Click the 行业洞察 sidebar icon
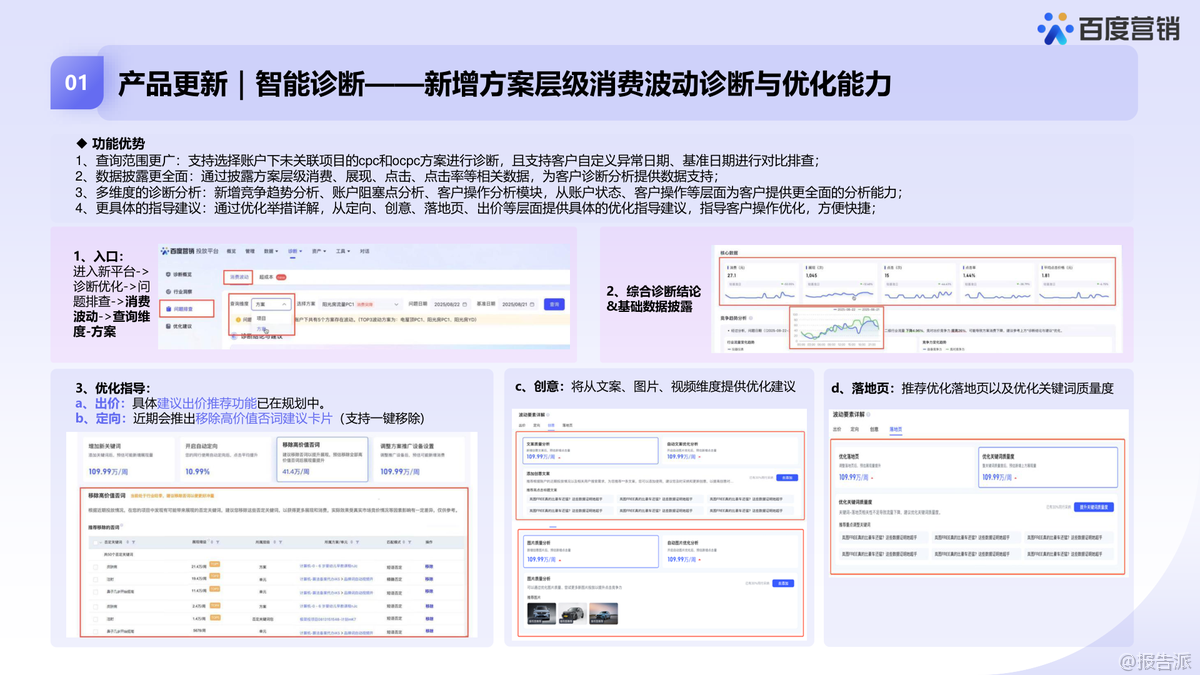1200x675 pixels. 167,290
